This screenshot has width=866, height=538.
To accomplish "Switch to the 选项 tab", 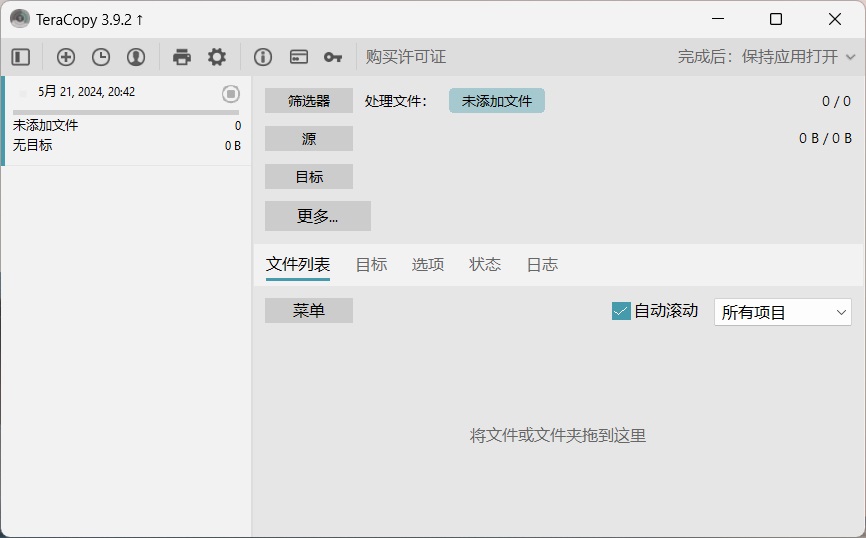I will 427,265.
